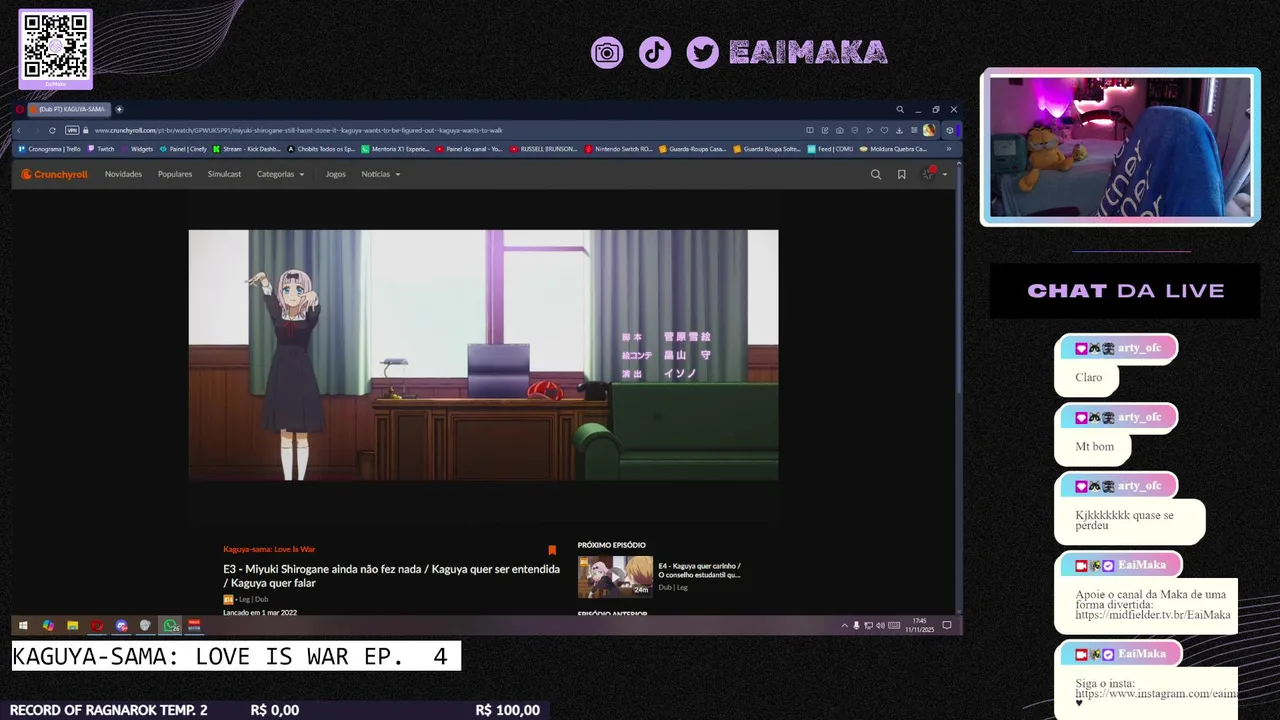
Task: Open the Jogos menu item
Action: pyautogui.click(x=335, y=174)
